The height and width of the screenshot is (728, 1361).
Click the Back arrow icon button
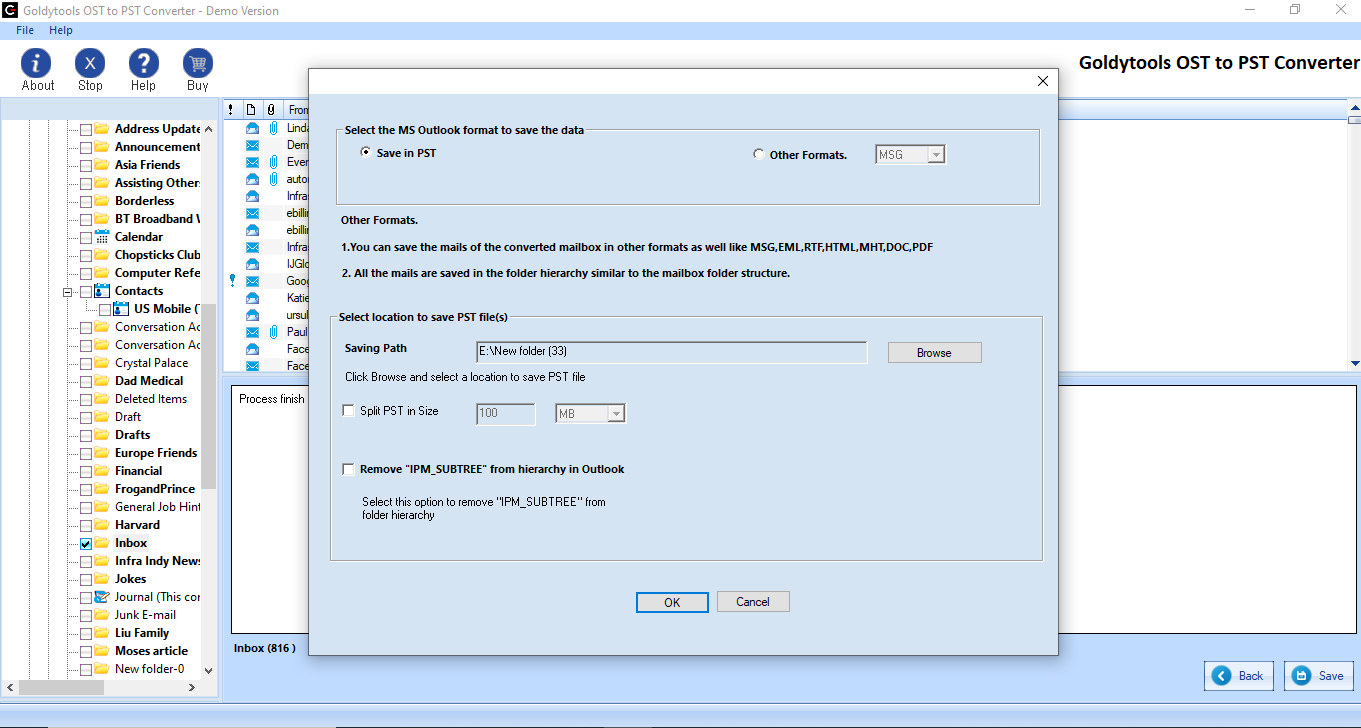point(1221,676)
